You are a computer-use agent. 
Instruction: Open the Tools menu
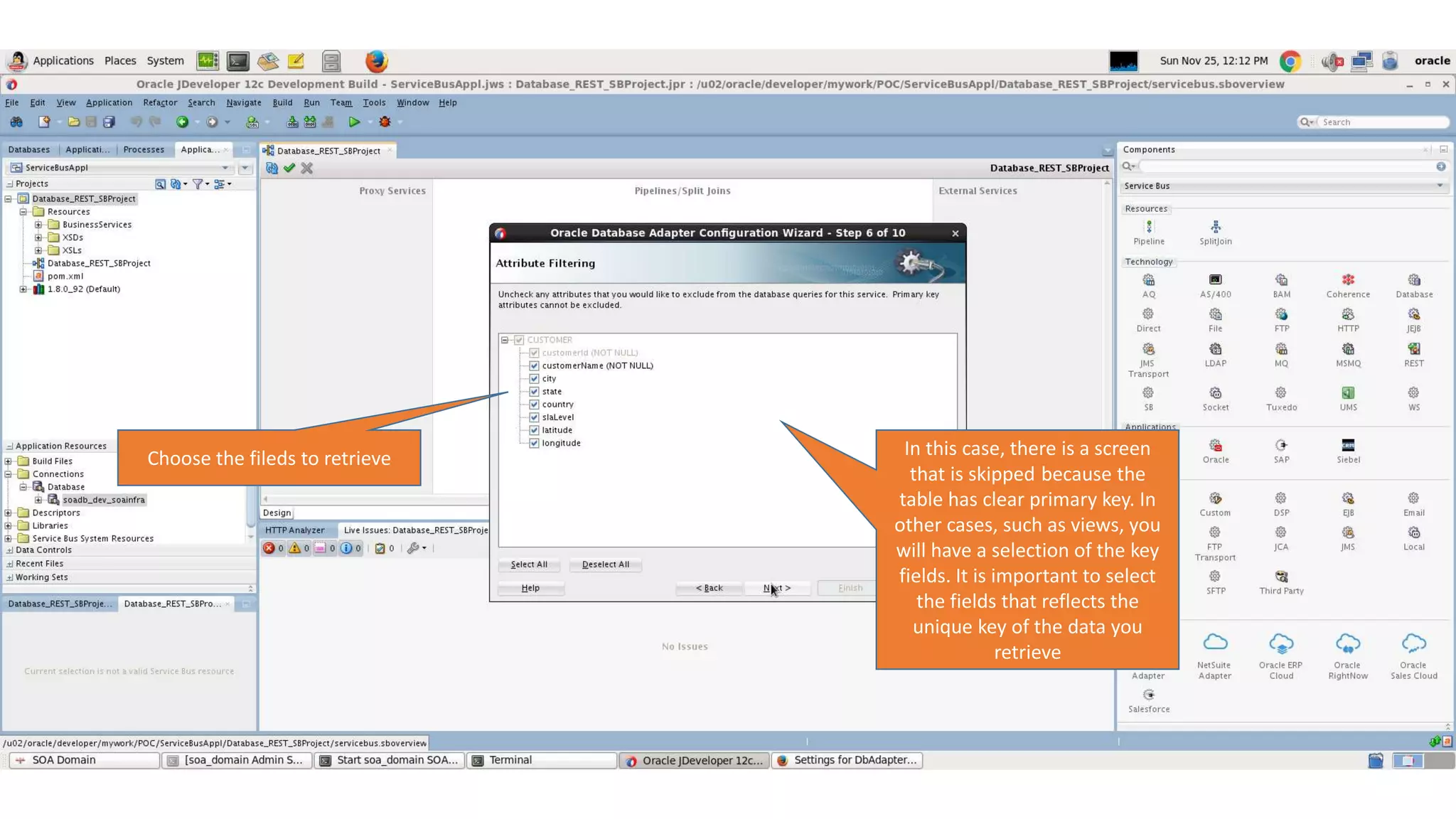(x=374, y=102)
